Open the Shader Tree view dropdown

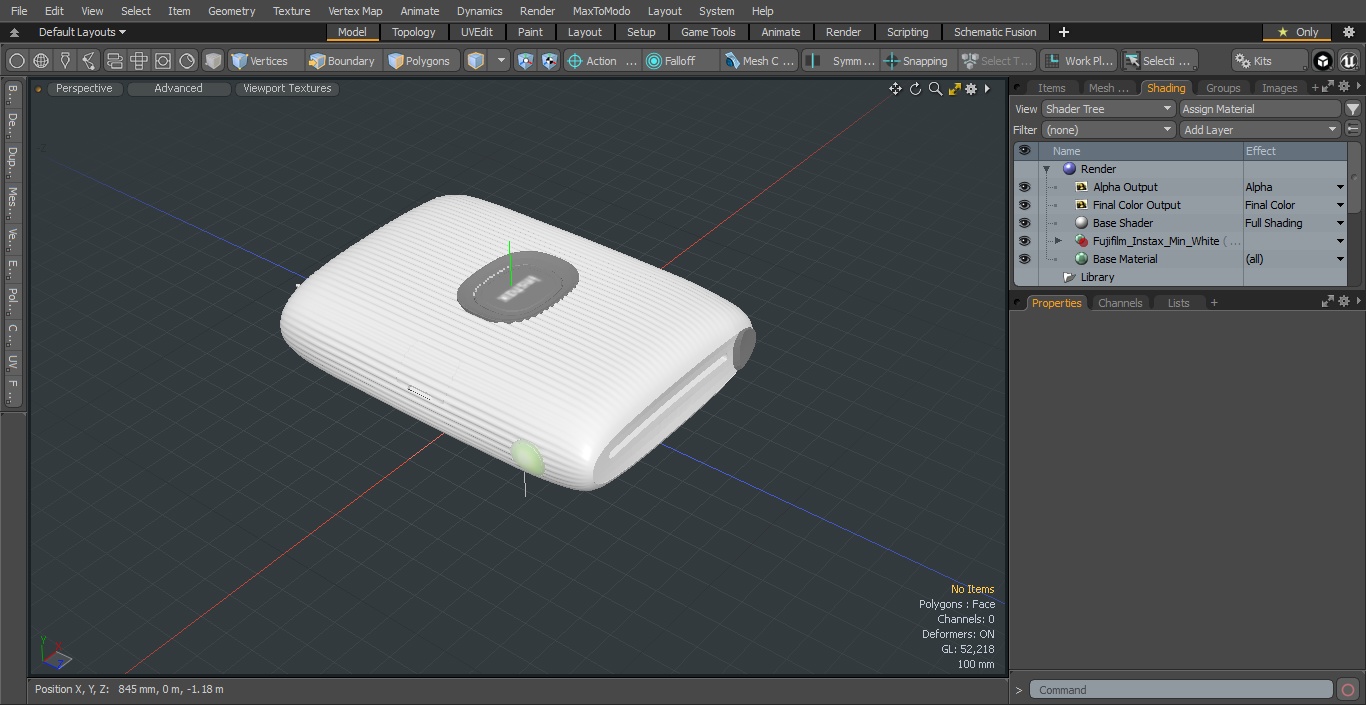[x=1107, y=109]
